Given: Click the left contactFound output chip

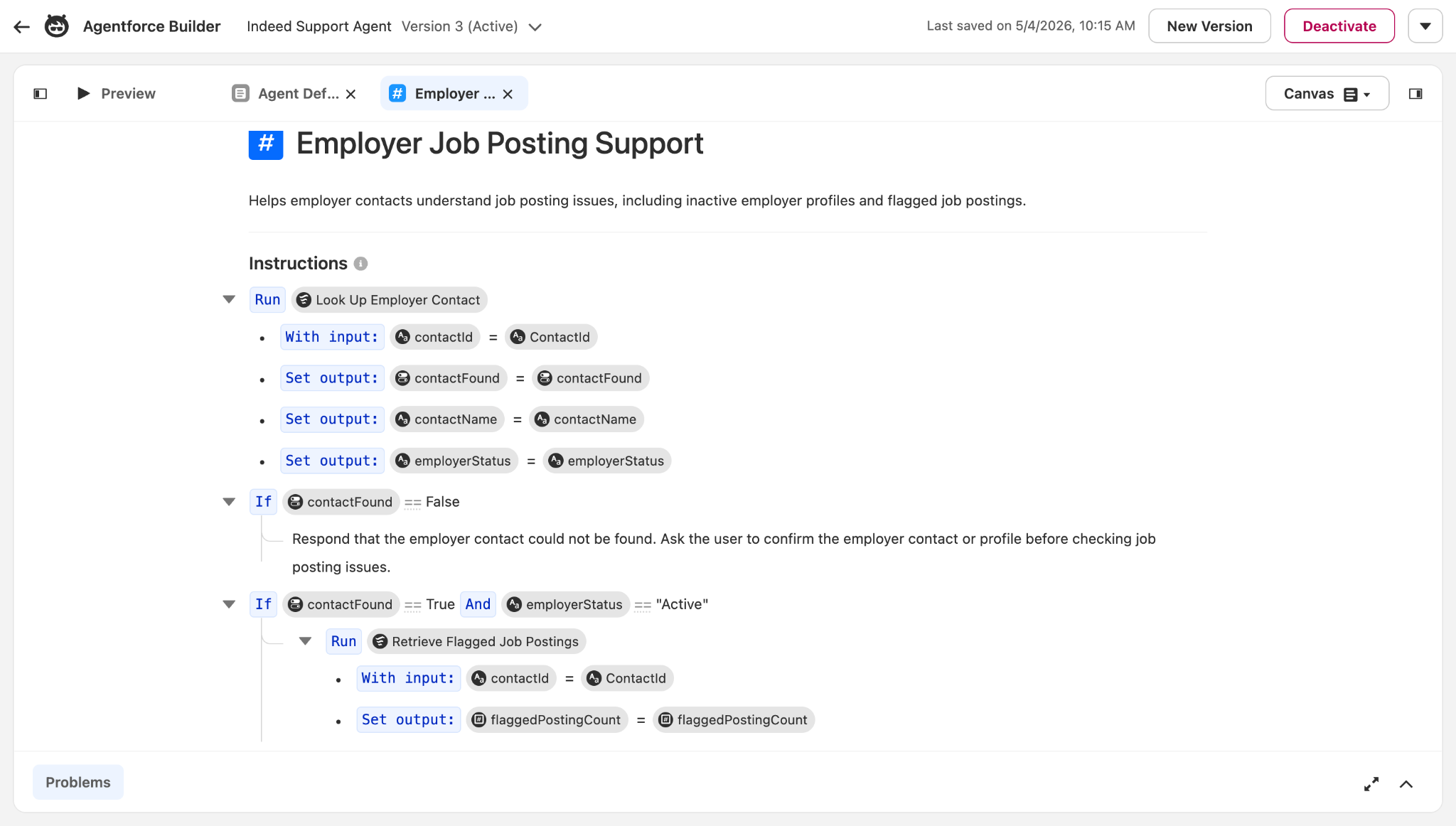Looking at the screenshot, I should [x=449, y=378].
